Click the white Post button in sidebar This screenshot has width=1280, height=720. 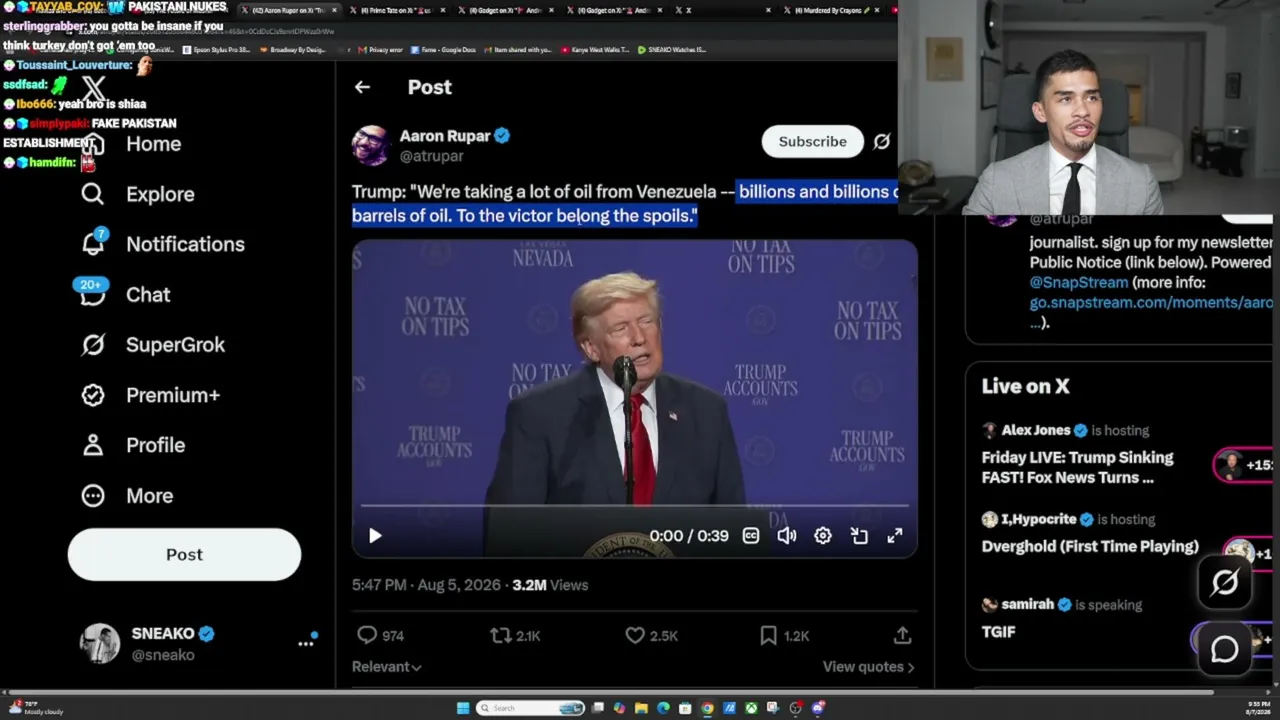[184, 555]
